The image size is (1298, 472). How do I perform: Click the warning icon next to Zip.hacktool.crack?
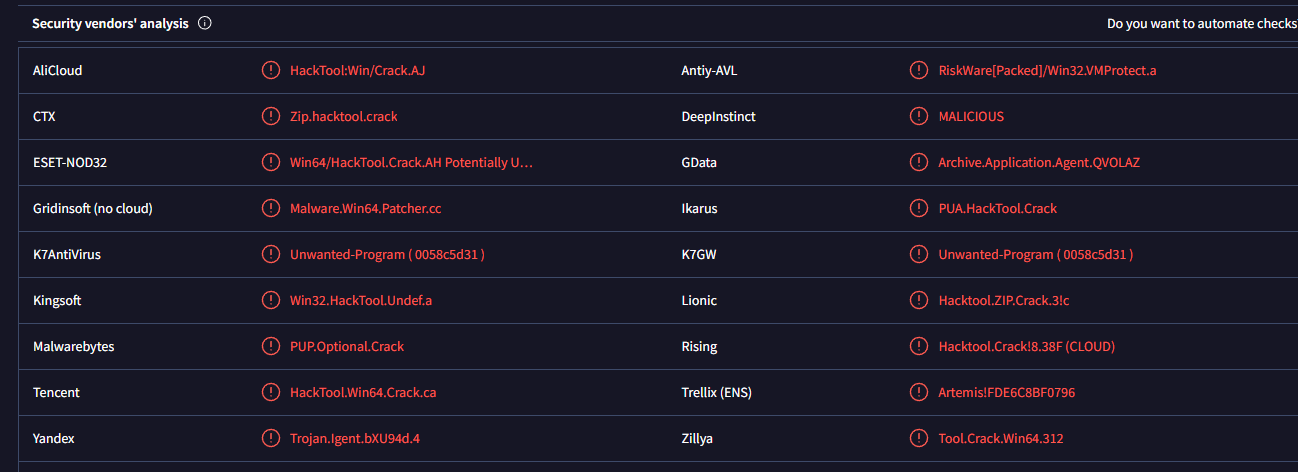[270, 116]
